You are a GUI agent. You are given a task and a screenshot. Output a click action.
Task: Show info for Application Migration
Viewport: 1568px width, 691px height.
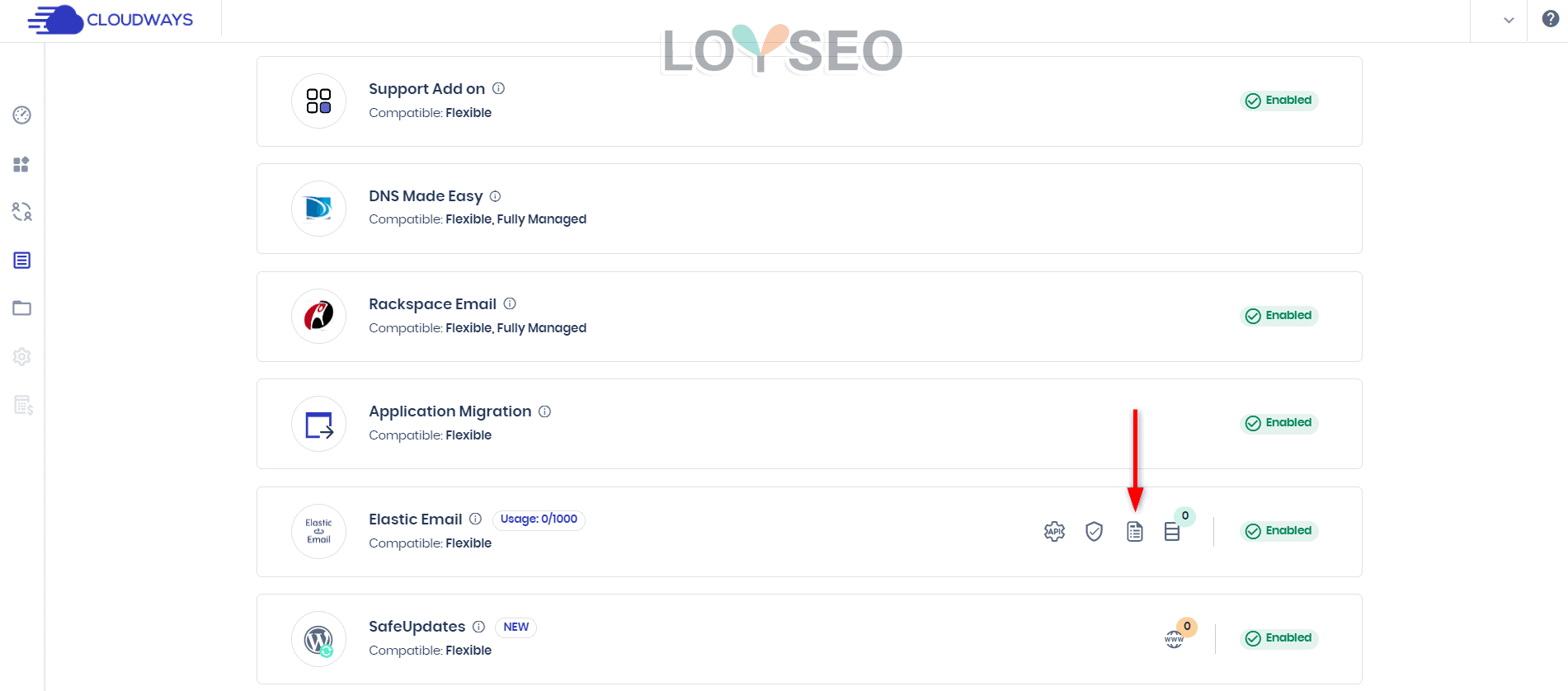pyautogui.click(x=544, y=411)
